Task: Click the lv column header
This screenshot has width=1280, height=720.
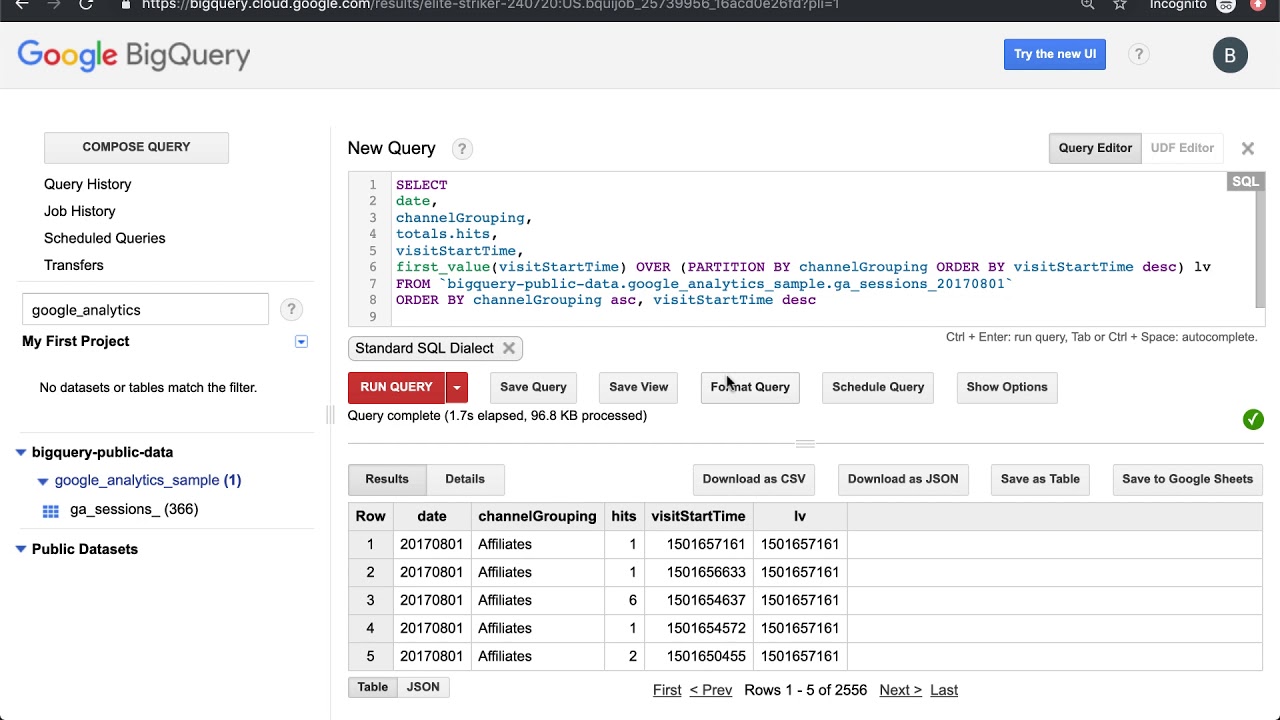Action: coord(800,517)
